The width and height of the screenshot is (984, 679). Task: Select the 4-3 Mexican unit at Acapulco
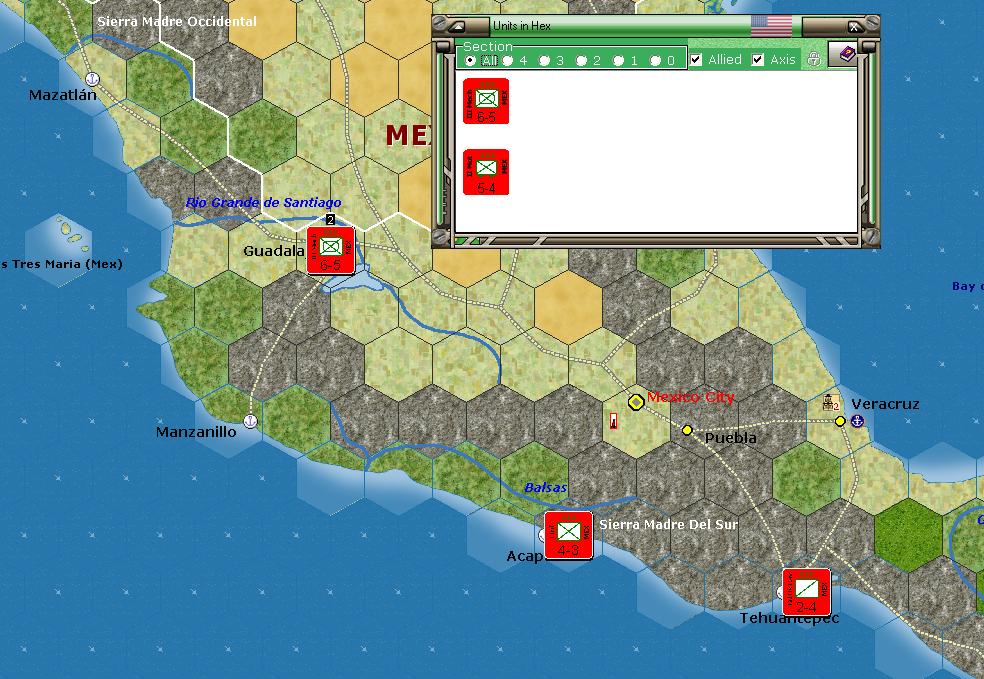click(569, 535)
